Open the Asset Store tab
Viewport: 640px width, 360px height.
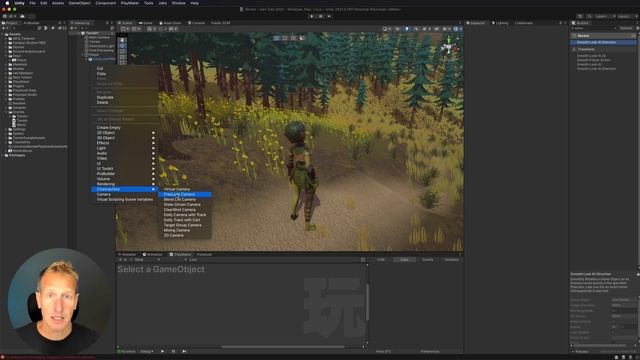171,23
